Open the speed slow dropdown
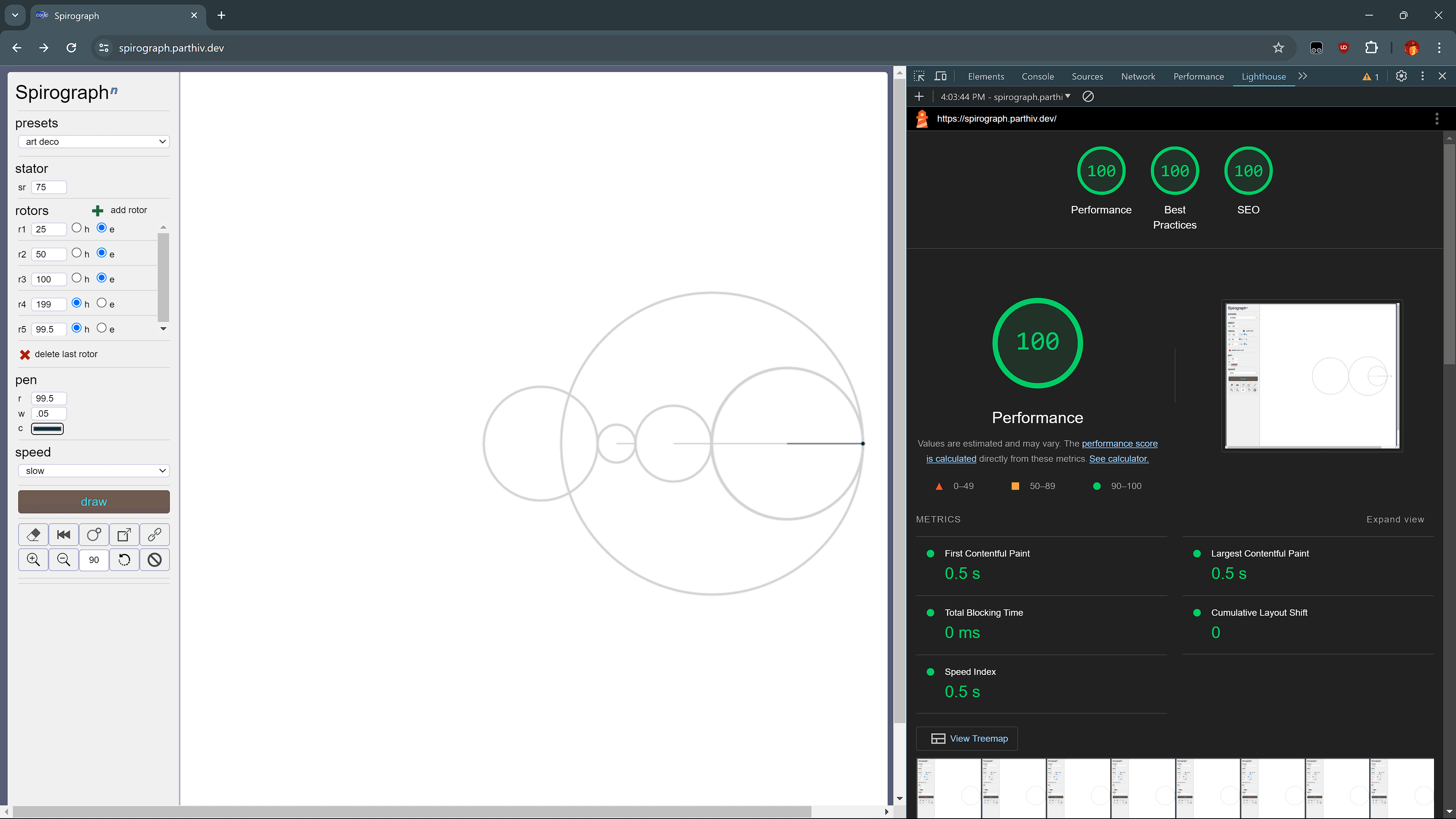Screen dimensions: 1456x819 point(94,471)
